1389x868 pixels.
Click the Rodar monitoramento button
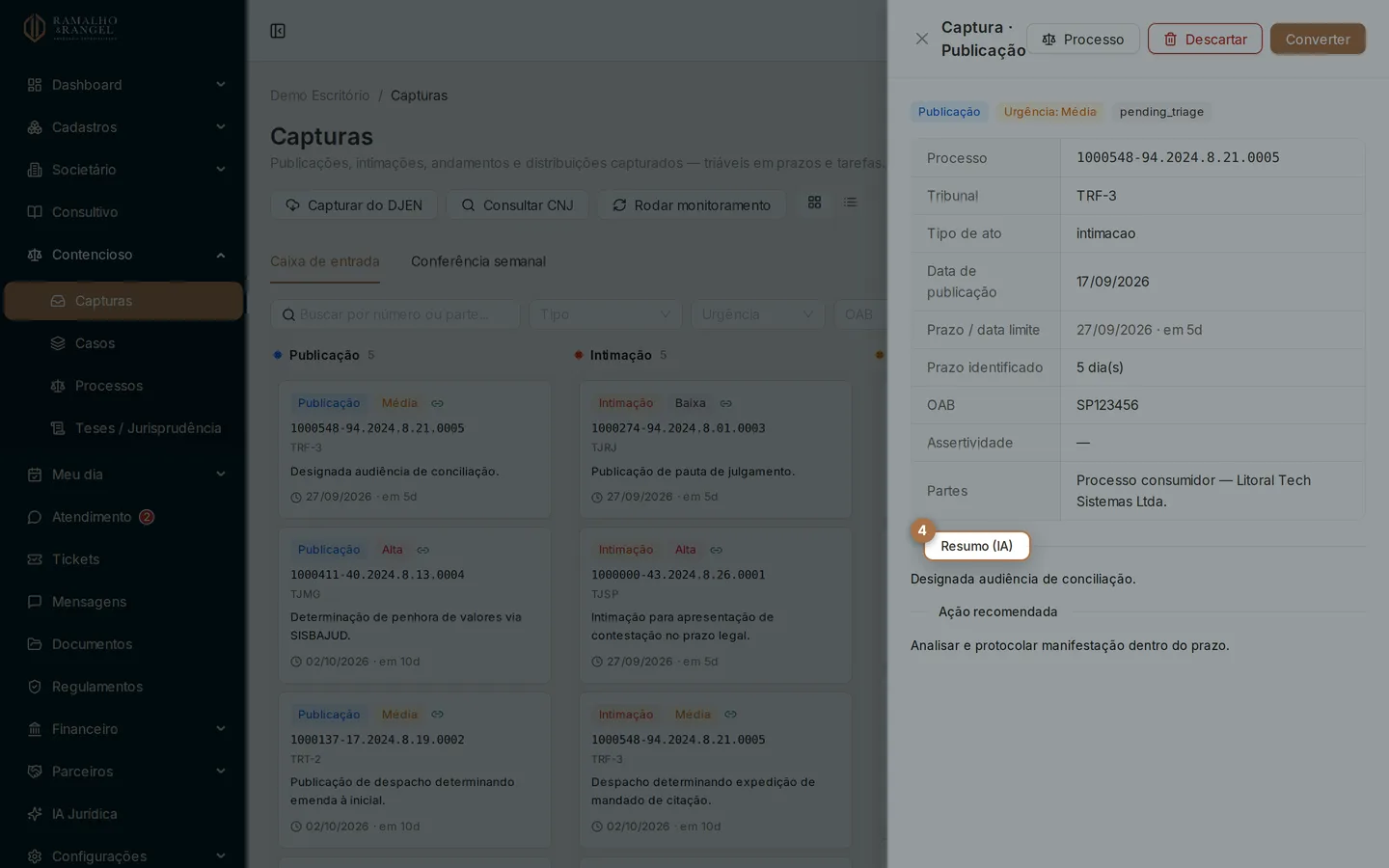coord(692,205)
